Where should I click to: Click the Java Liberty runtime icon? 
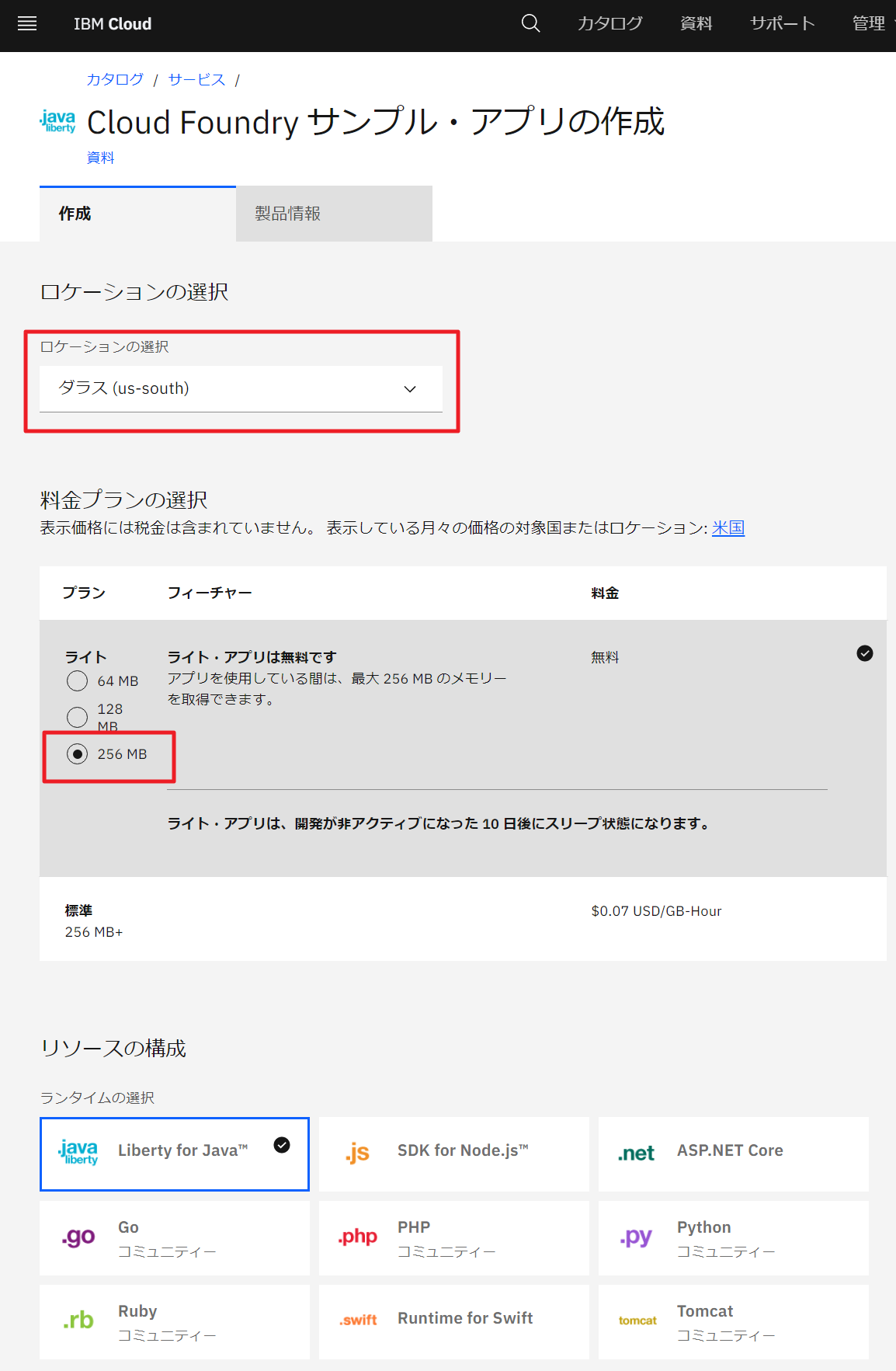(78, 1153)
